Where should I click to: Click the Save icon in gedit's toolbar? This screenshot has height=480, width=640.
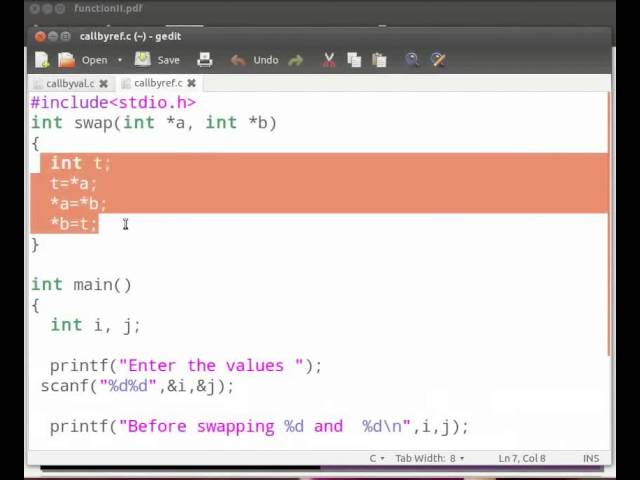[x=142, y=60]
